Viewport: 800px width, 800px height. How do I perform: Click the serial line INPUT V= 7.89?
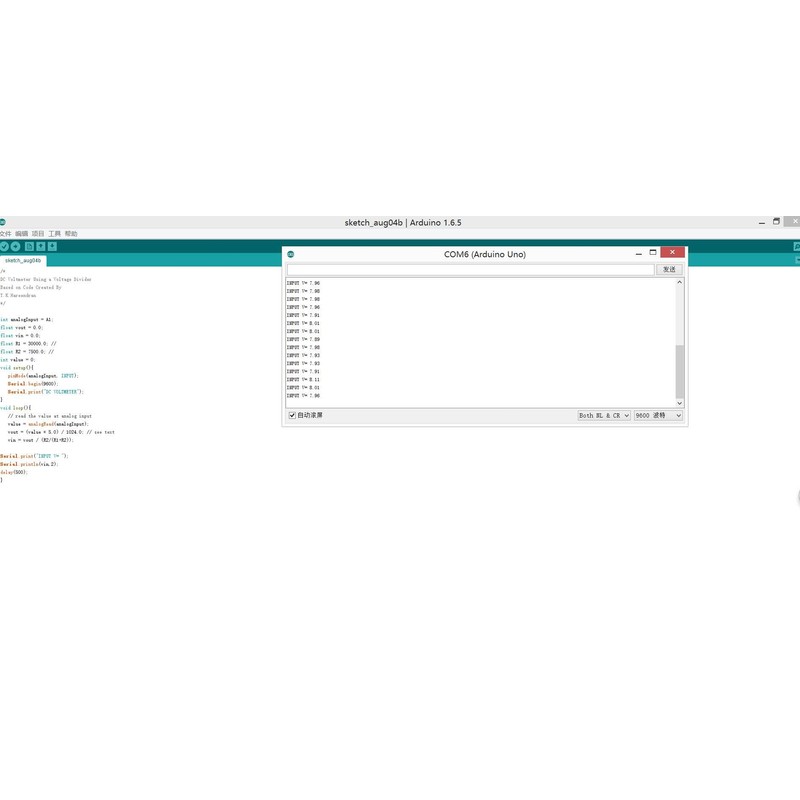[x=303, y=339]
